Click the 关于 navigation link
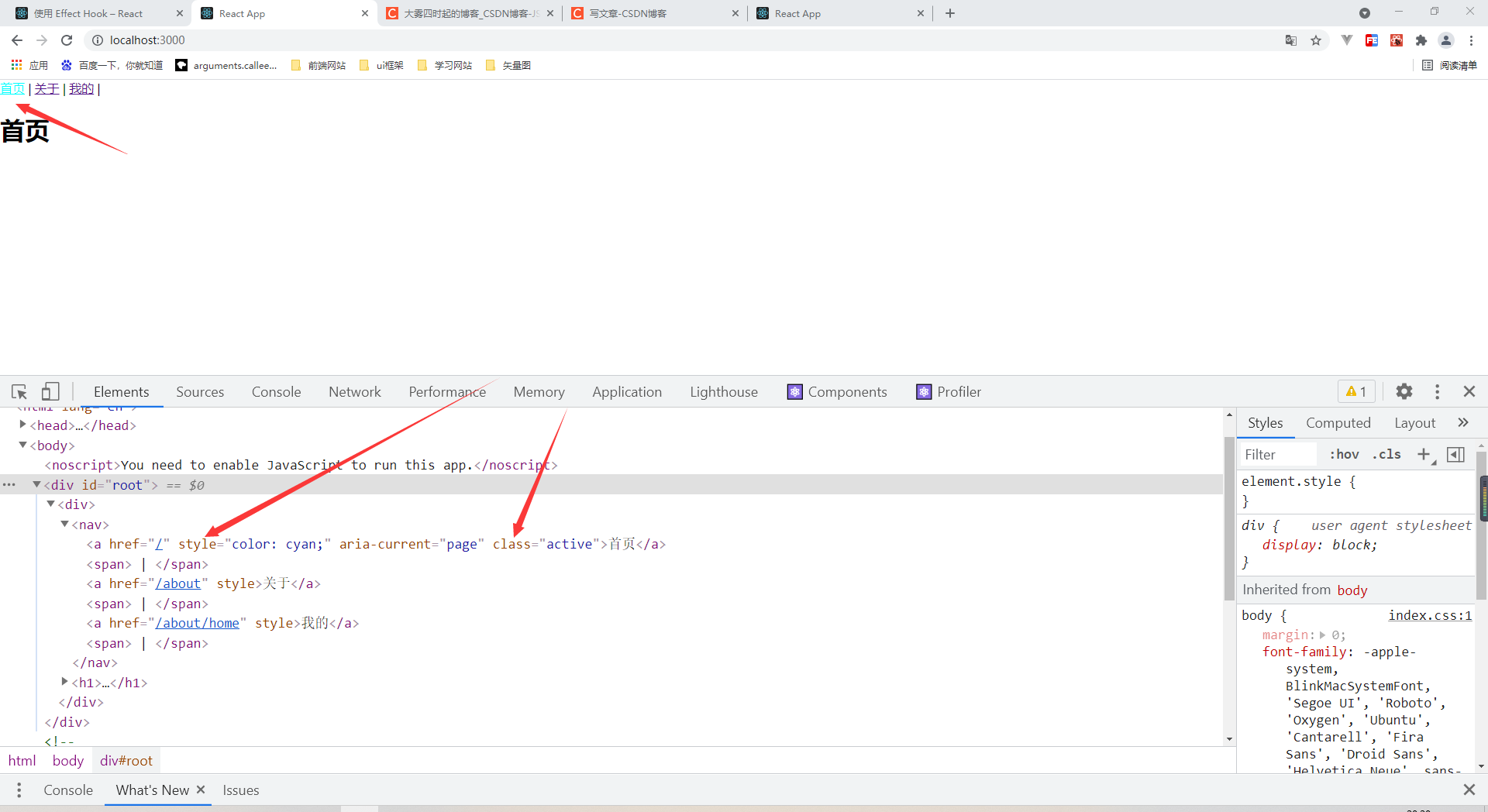This screenshot has width=1488, height=812. click(46, 89)
